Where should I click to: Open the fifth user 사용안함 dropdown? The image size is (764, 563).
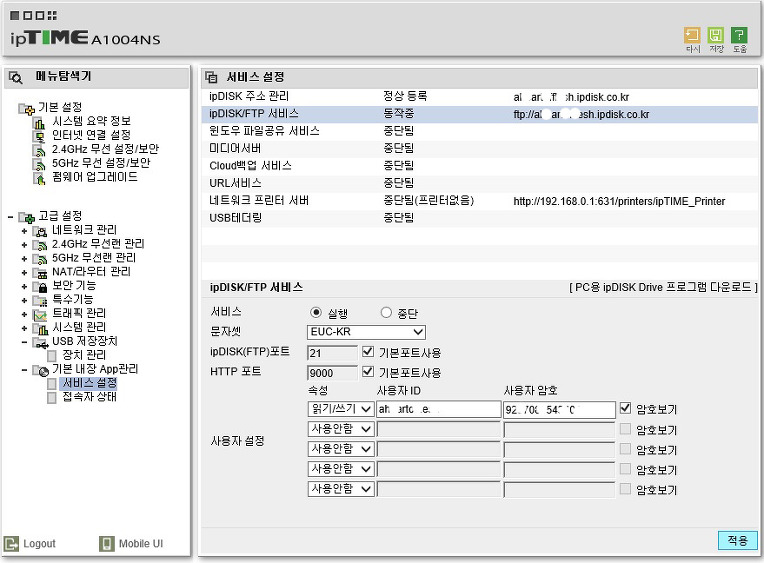341,489
